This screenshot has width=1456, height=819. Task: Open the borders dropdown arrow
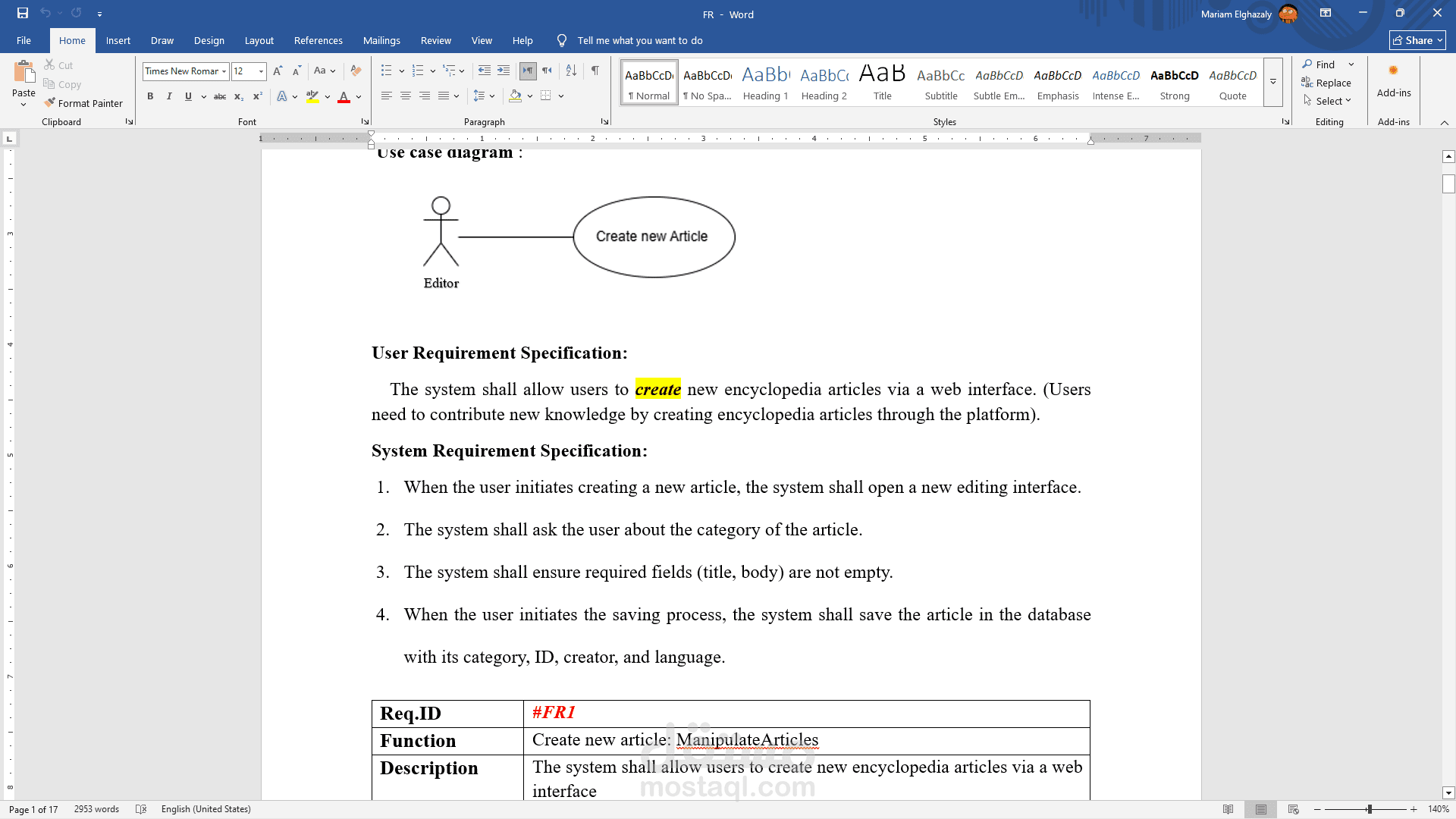click(x=561, y=96)
